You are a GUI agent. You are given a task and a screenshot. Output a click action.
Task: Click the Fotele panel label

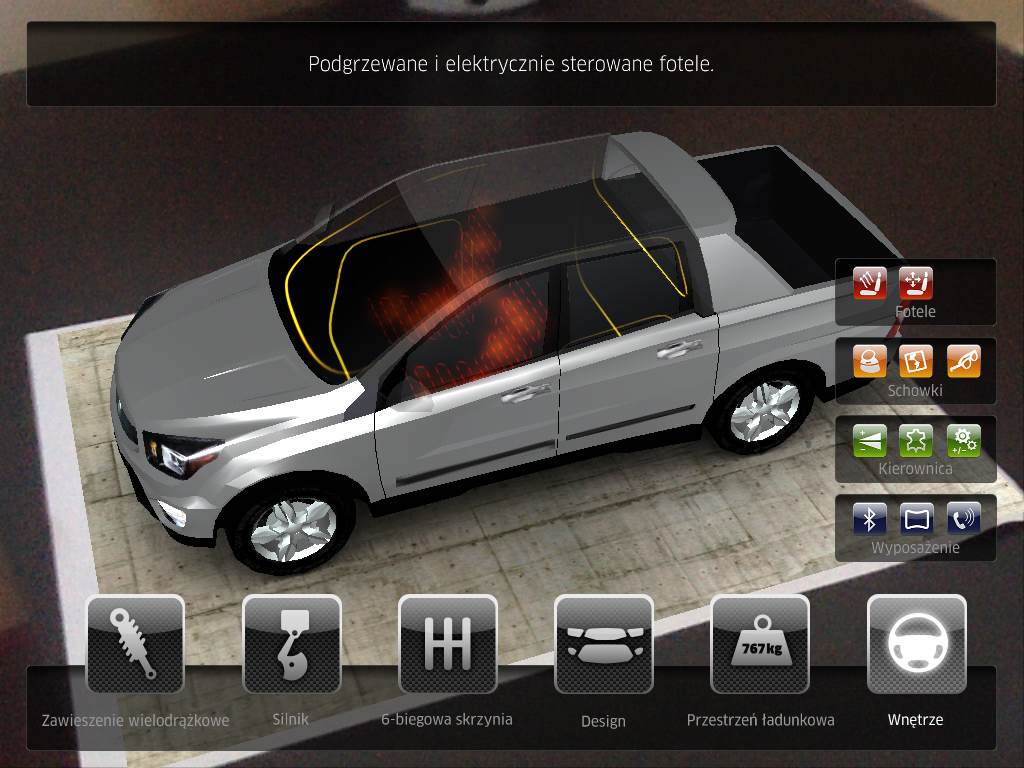[915, 312]
